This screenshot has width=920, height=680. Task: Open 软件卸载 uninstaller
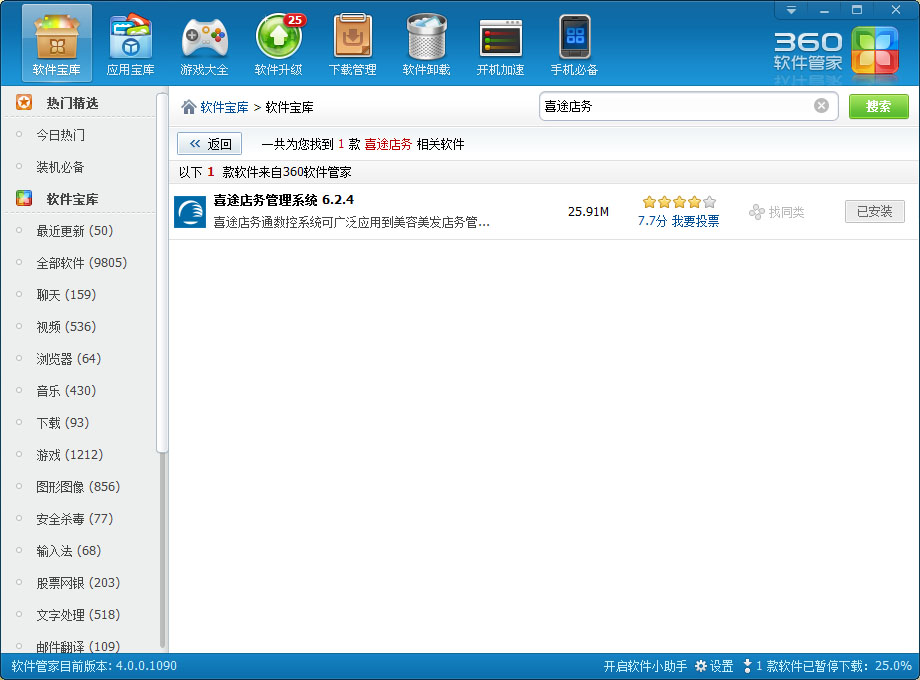(426, 43)
